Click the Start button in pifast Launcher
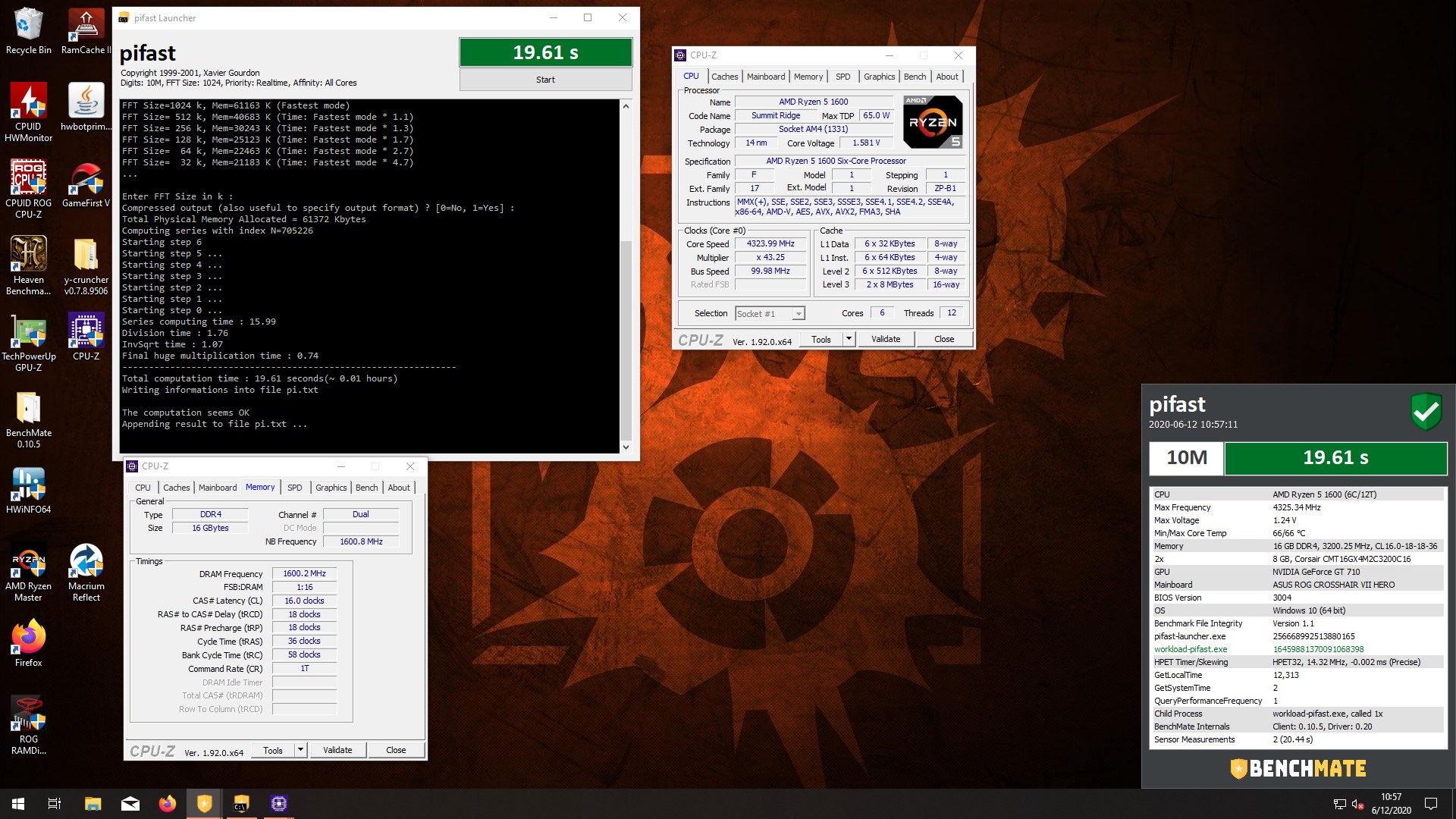 pyautogui.click(x=545, y=80)
